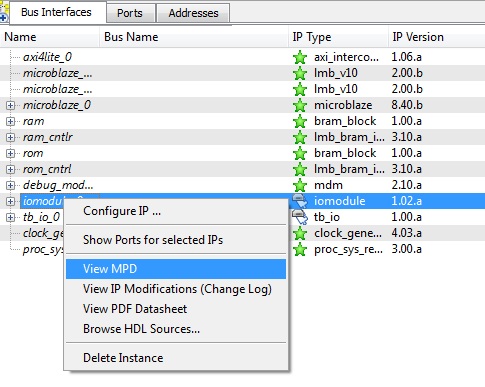Switch to the Ports tab

[x=130, y=13]
